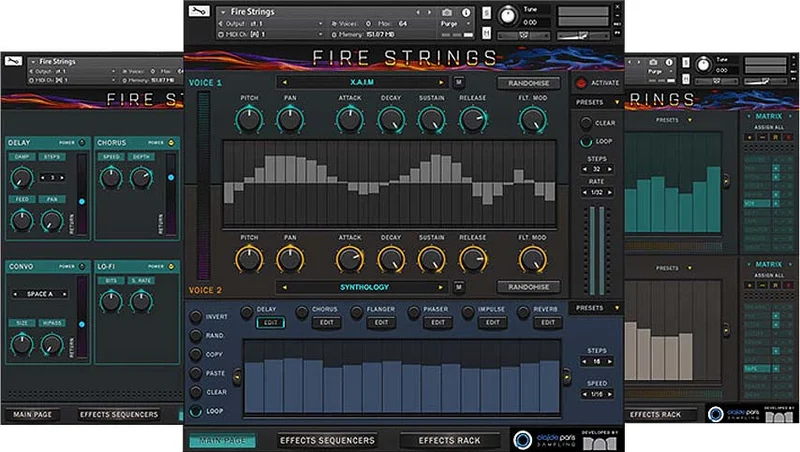
Task: Enable the Chorus effect sequencer
Action: [x=302, y=312]
